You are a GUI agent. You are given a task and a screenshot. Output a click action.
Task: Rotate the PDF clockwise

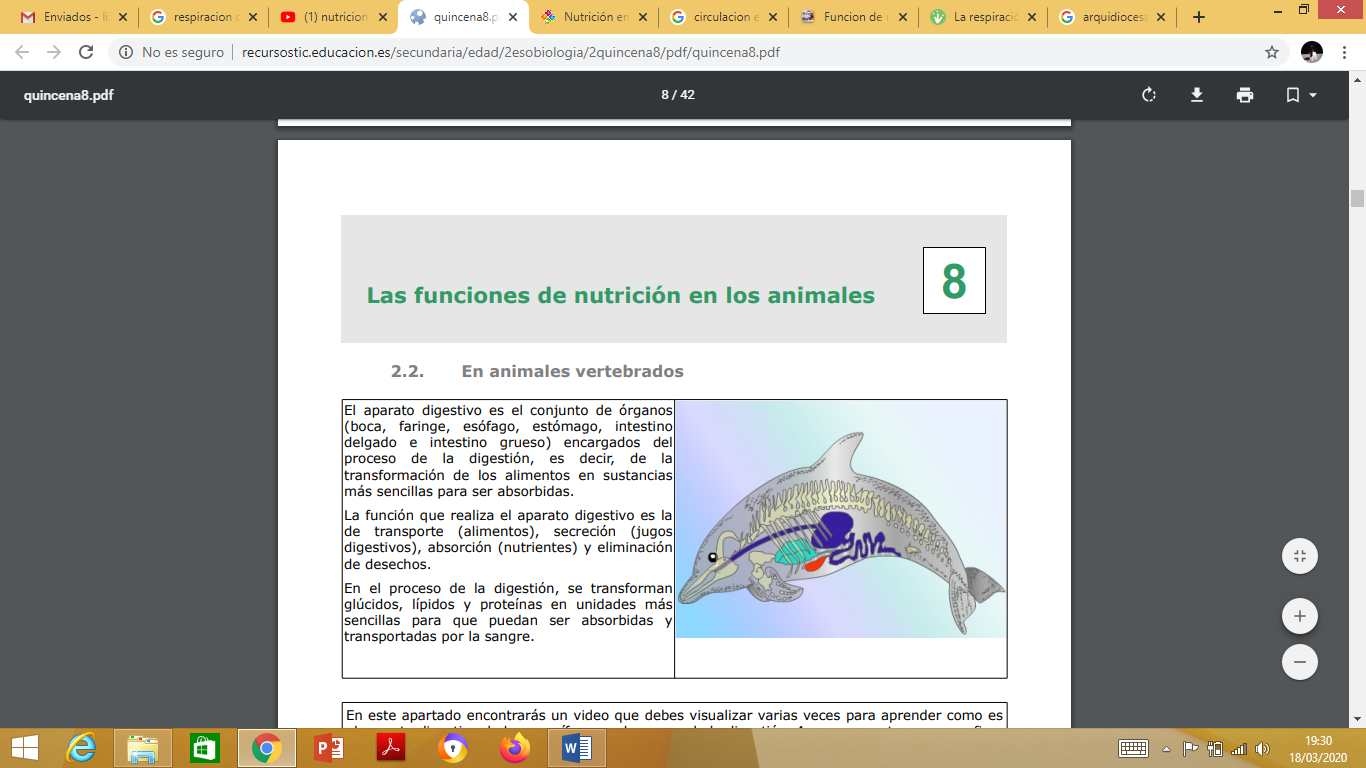coord(1149,95)
